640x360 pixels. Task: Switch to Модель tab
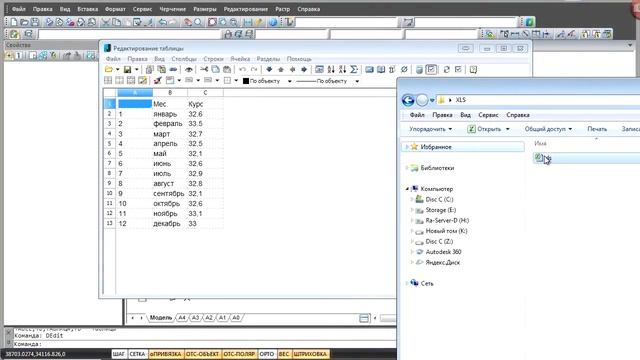click(x=161, y=318)
